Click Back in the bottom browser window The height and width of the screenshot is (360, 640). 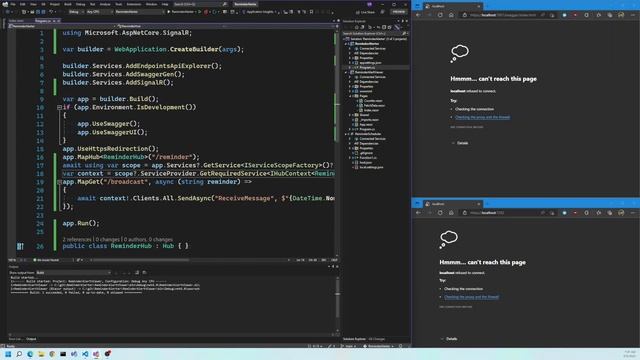tap(418, 213)
